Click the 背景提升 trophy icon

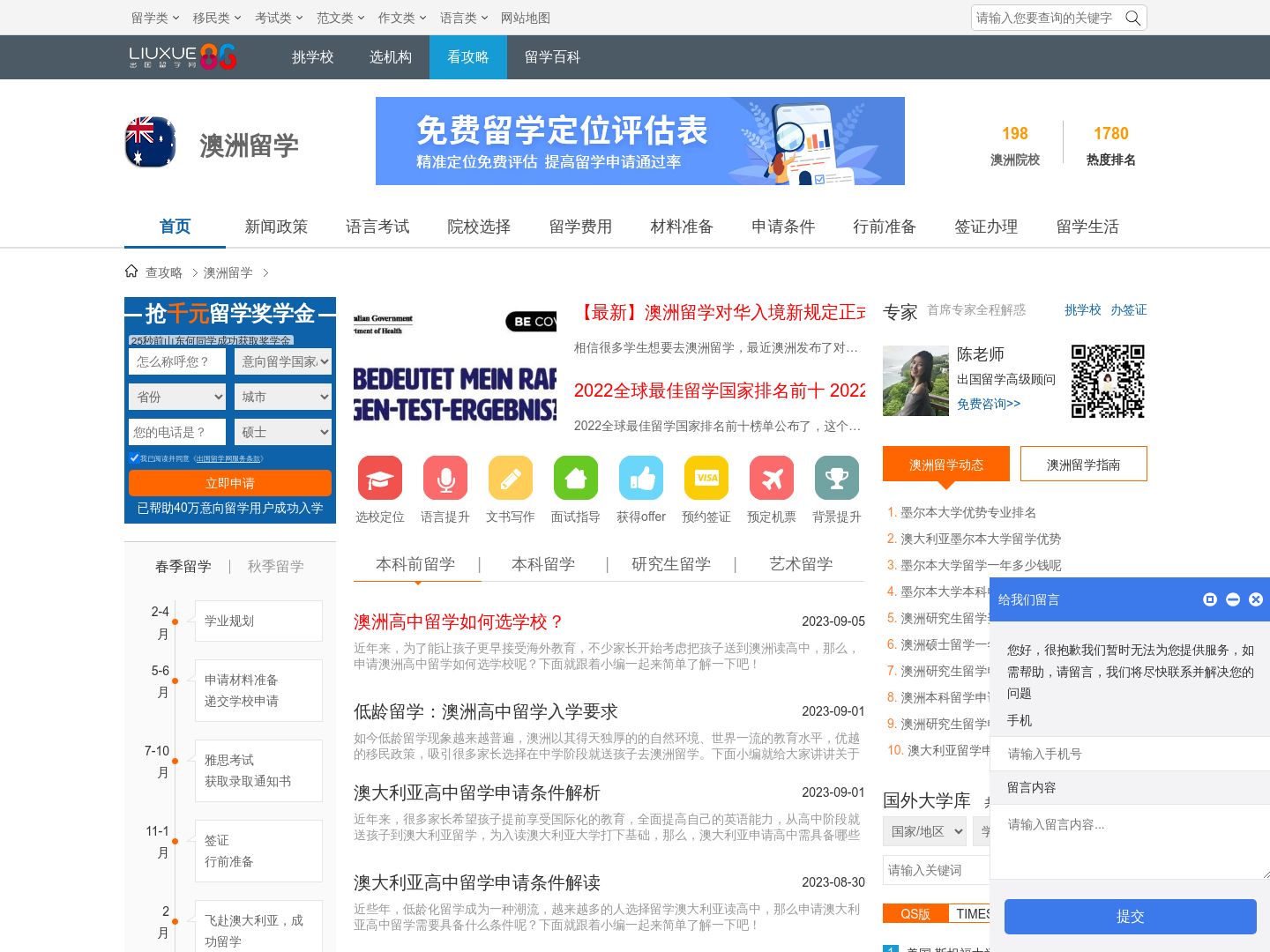[x=837, y=478]
